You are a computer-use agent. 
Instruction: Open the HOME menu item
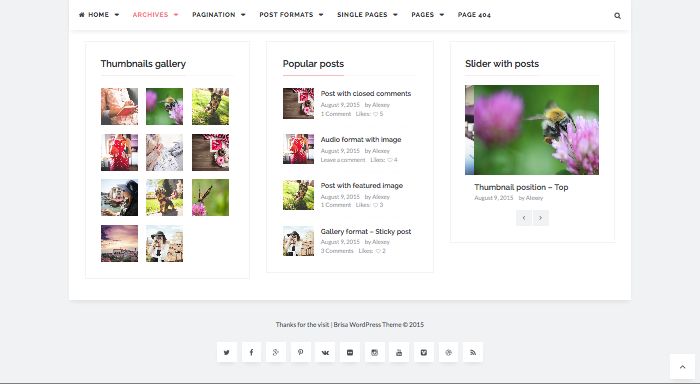[99, 15]
